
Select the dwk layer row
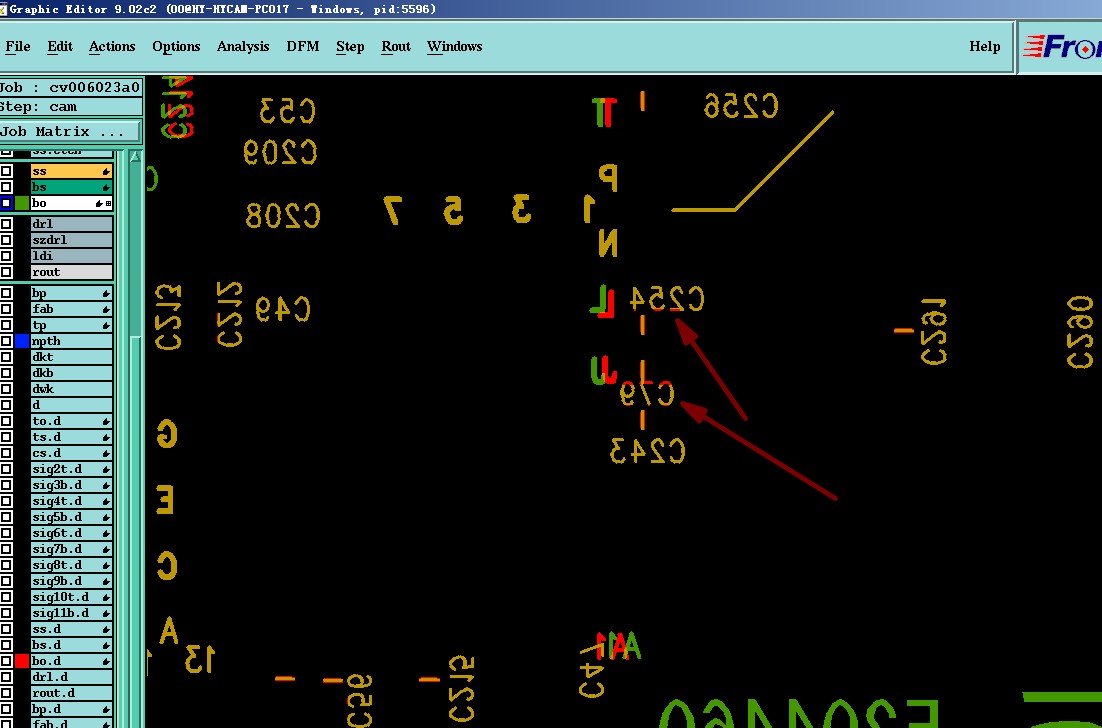coord(72,389)
